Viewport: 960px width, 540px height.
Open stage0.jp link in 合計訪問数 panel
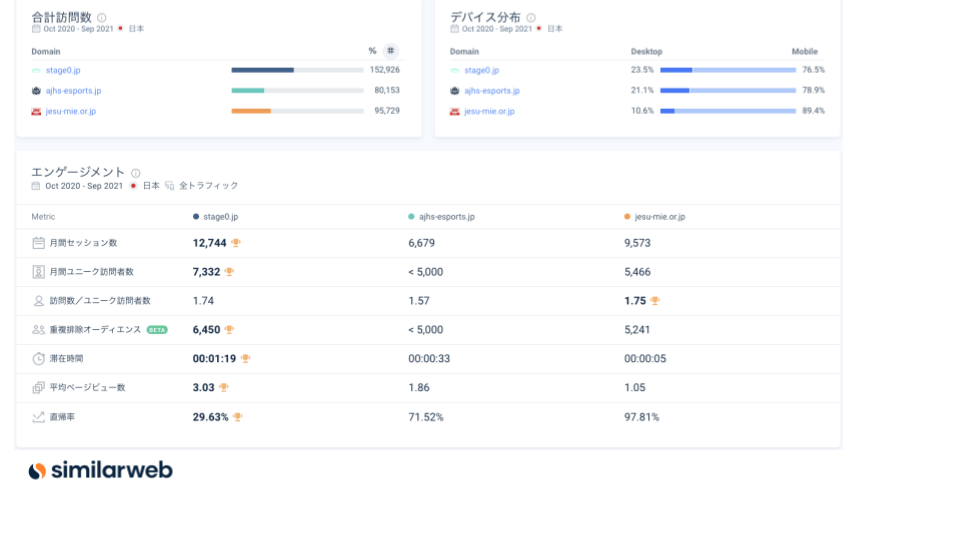click(62, 70)
